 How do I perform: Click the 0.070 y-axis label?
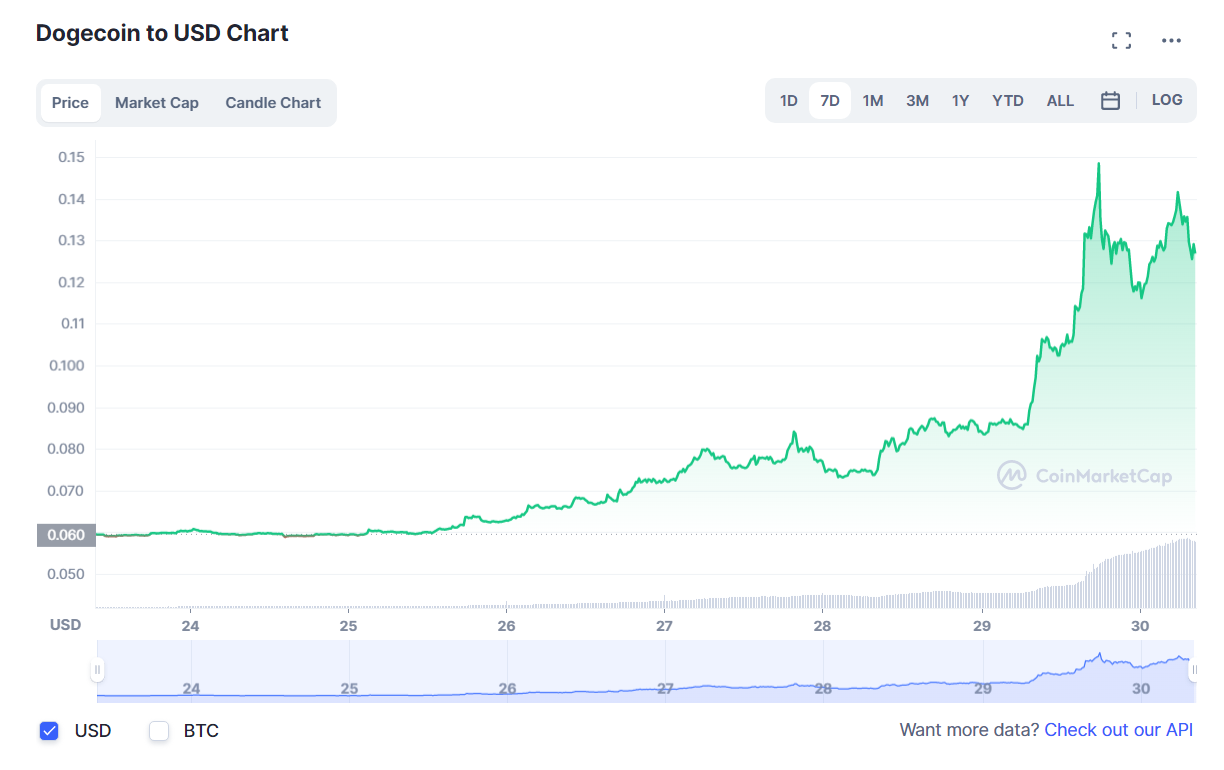coord(67,491)
